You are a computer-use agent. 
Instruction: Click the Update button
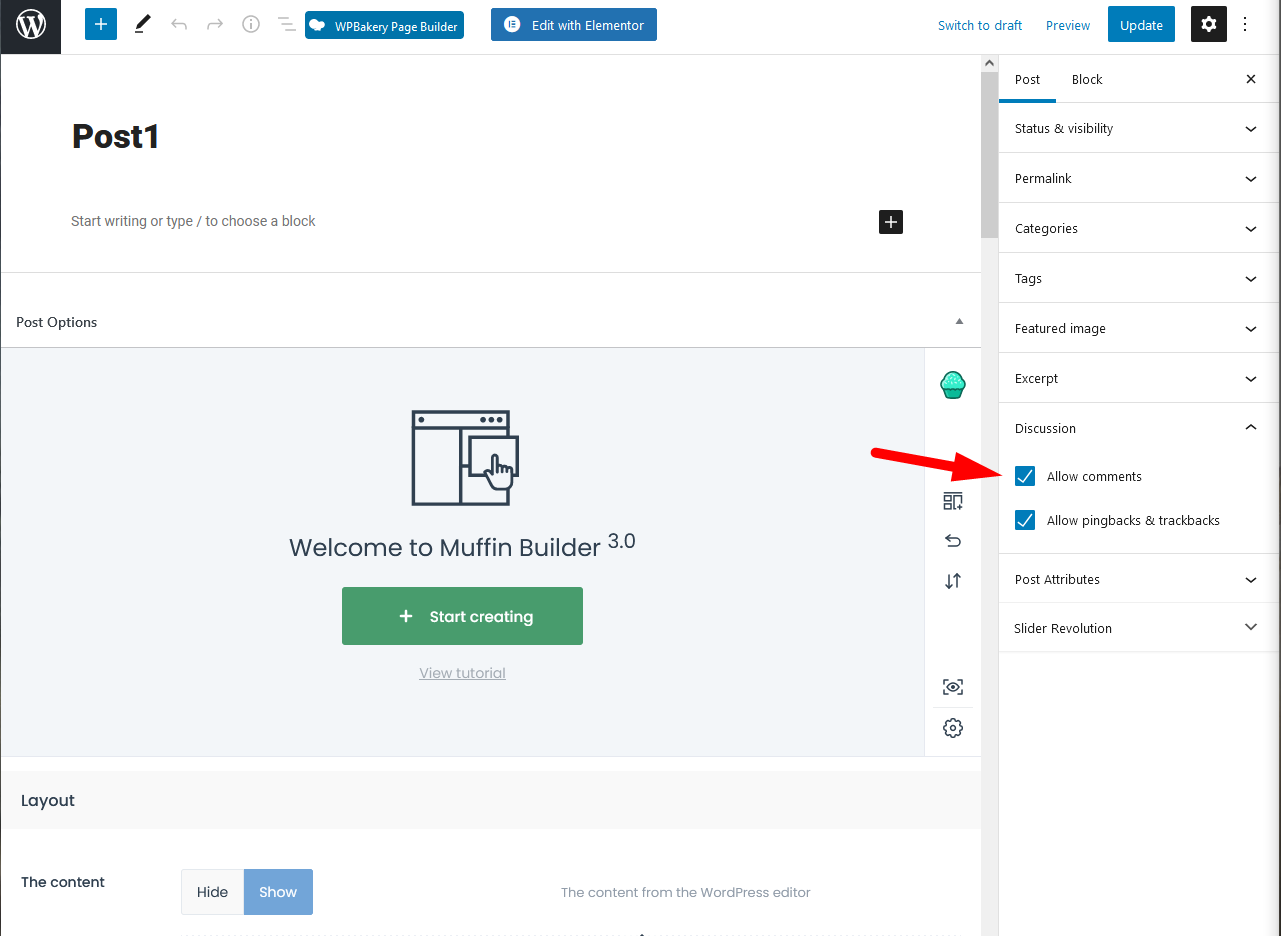(x=1141, y=25)
